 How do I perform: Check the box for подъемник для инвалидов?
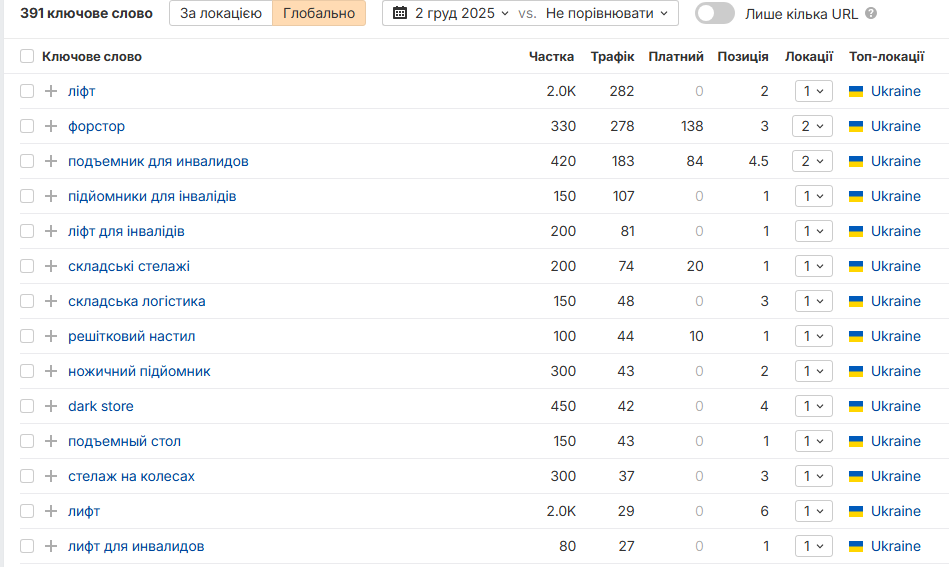27,161
